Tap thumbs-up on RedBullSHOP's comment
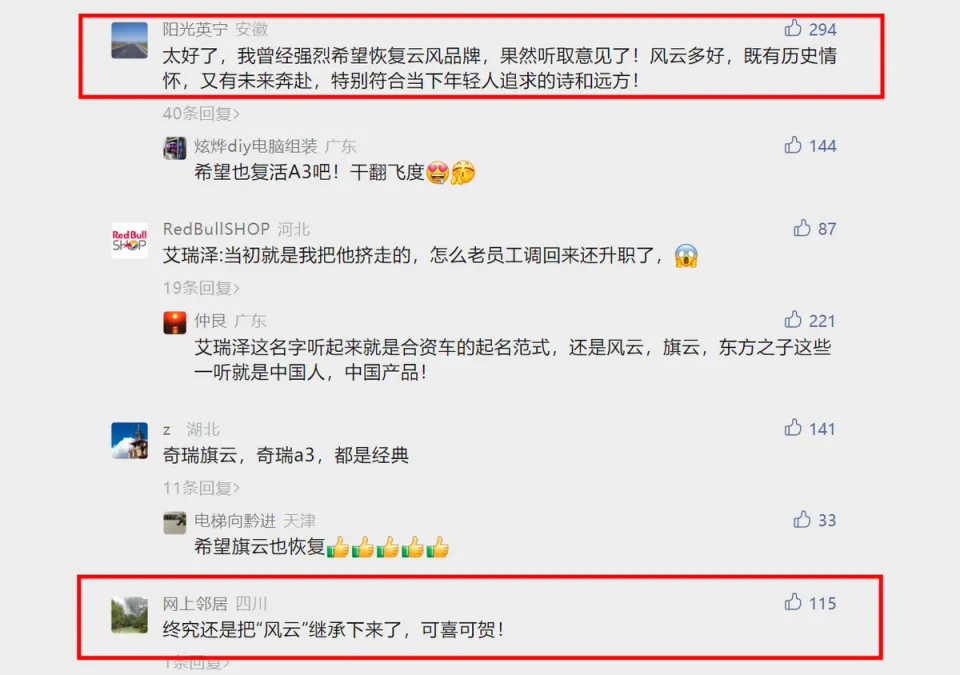960x675 pixels. (802, 228)
